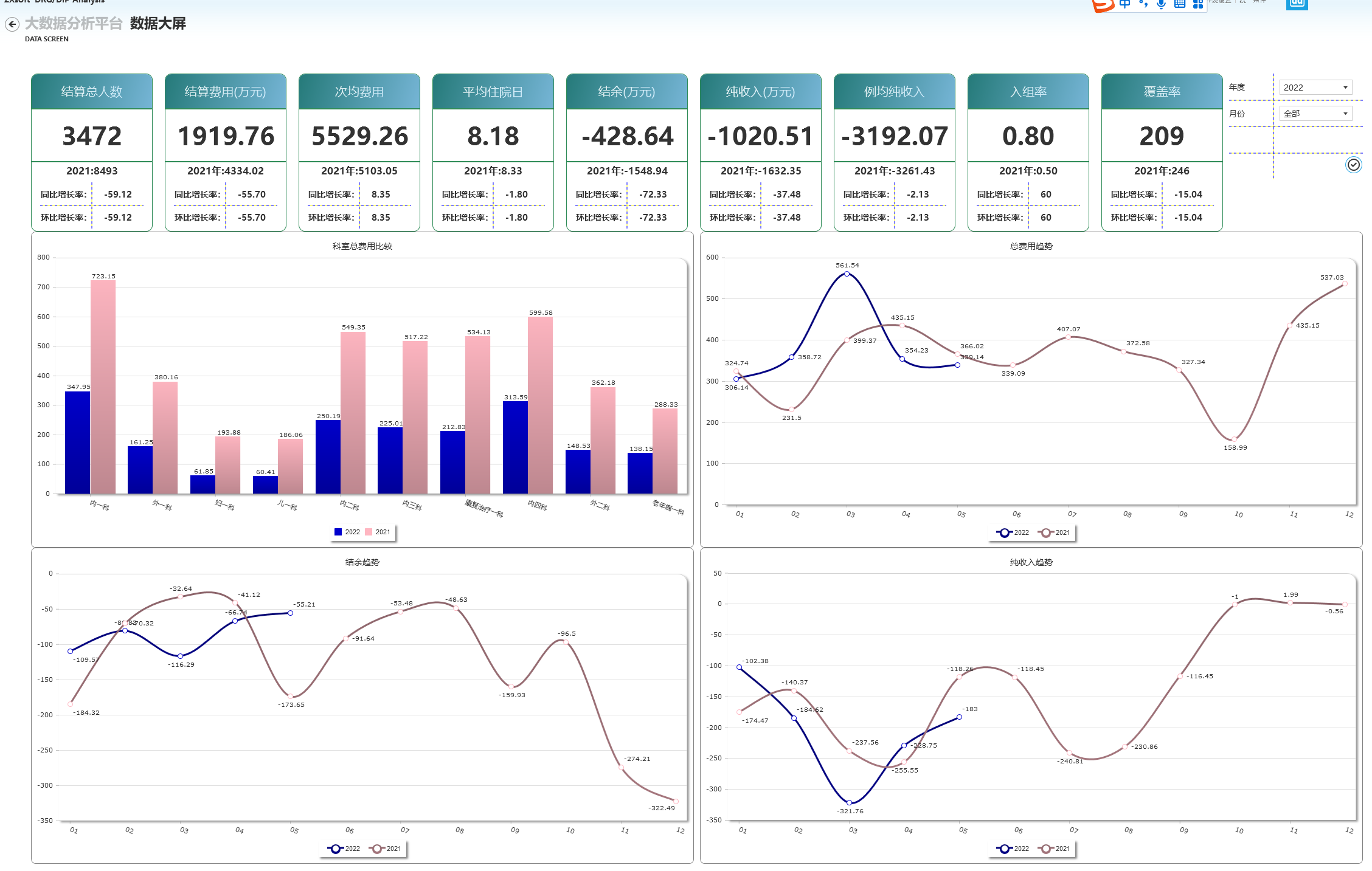Image resolution: width=1372 pixels, height=871 pixels.
Task: Confirm filters with the checkmark circle icon
Action: point(1353,165)
